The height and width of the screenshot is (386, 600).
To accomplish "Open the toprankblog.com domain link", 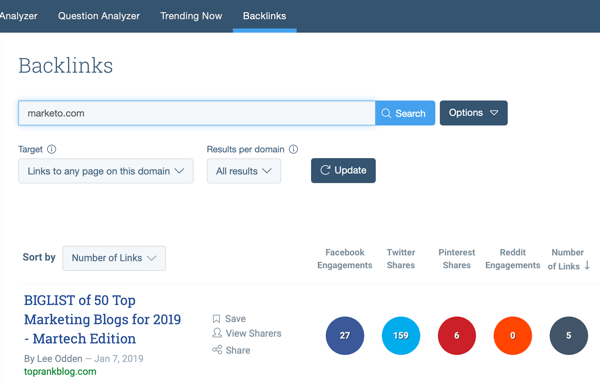I will point(60,371).
